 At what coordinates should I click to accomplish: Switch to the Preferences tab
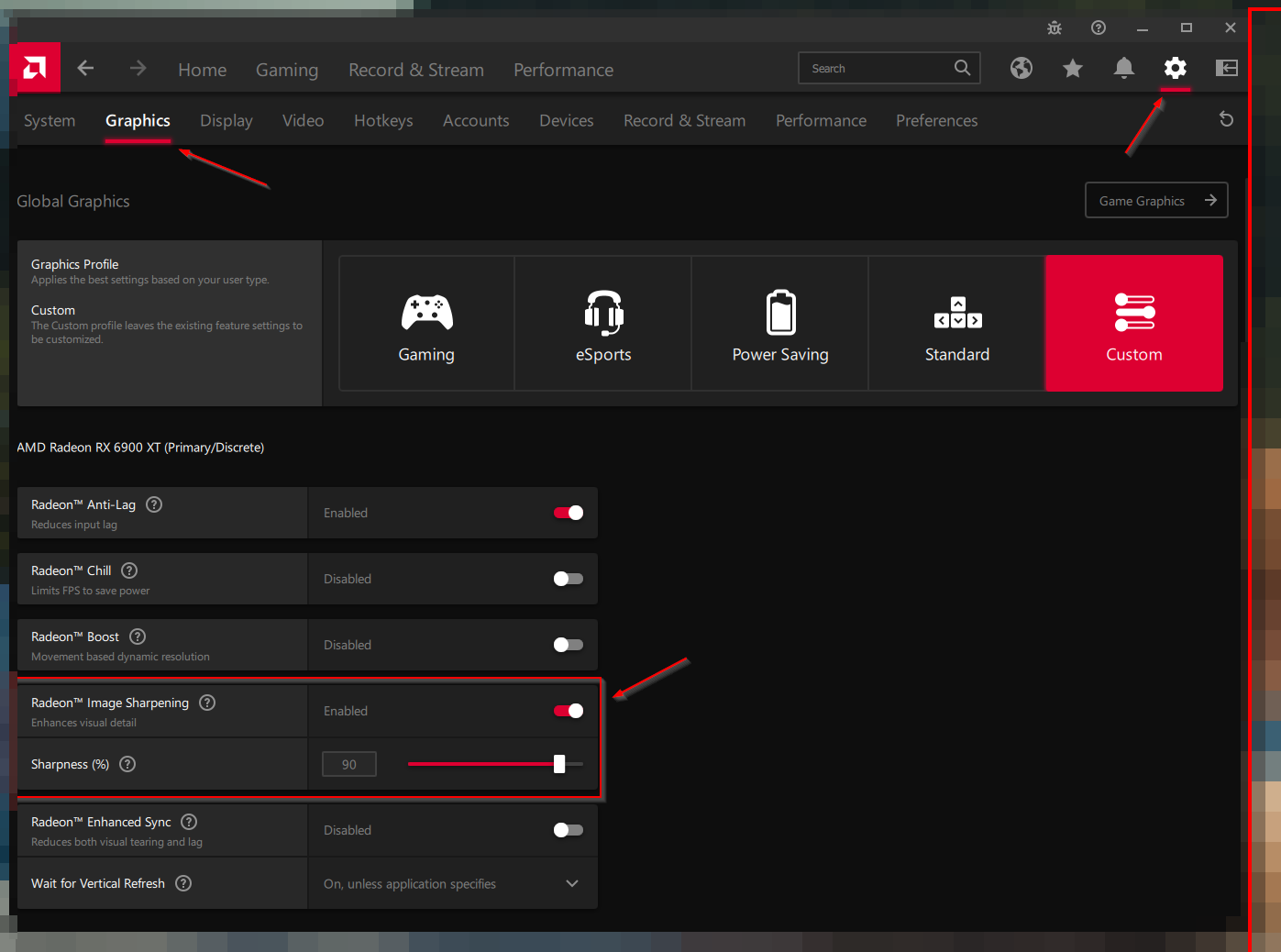937,120
